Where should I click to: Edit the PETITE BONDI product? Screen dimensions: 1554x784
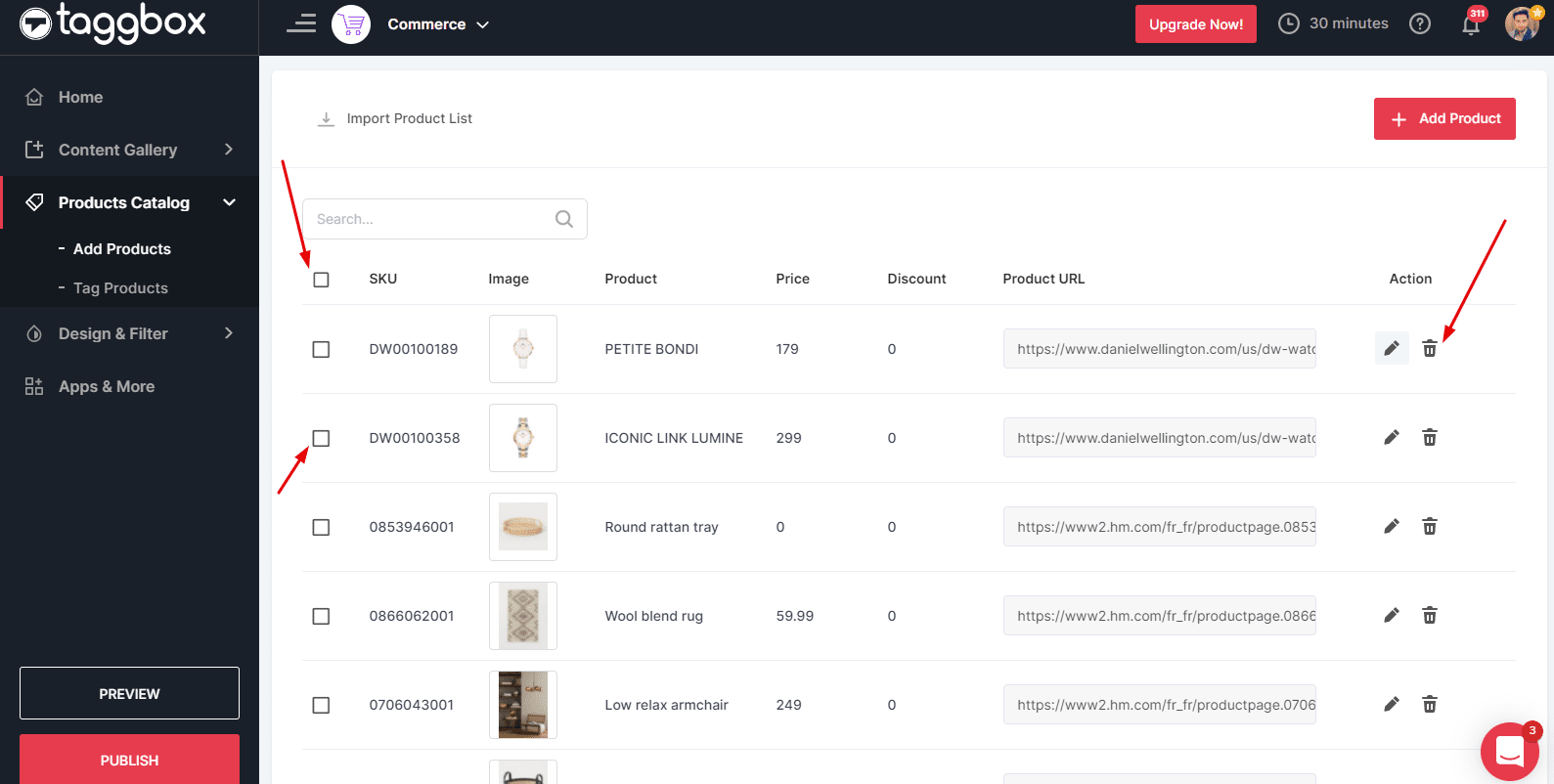click(1391, 349)
